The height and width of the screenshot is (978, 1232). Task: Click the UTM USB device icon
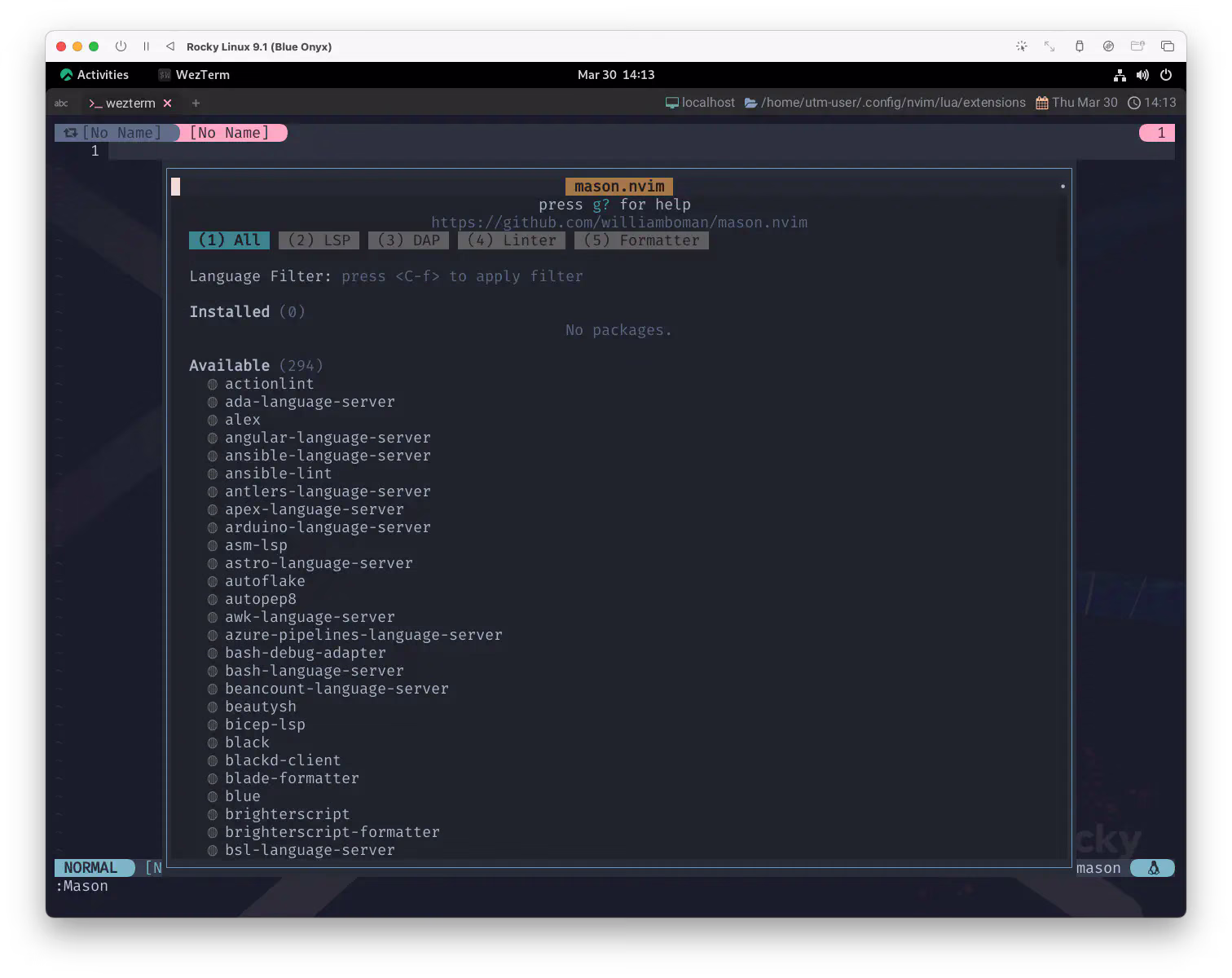click(1079, 46)
